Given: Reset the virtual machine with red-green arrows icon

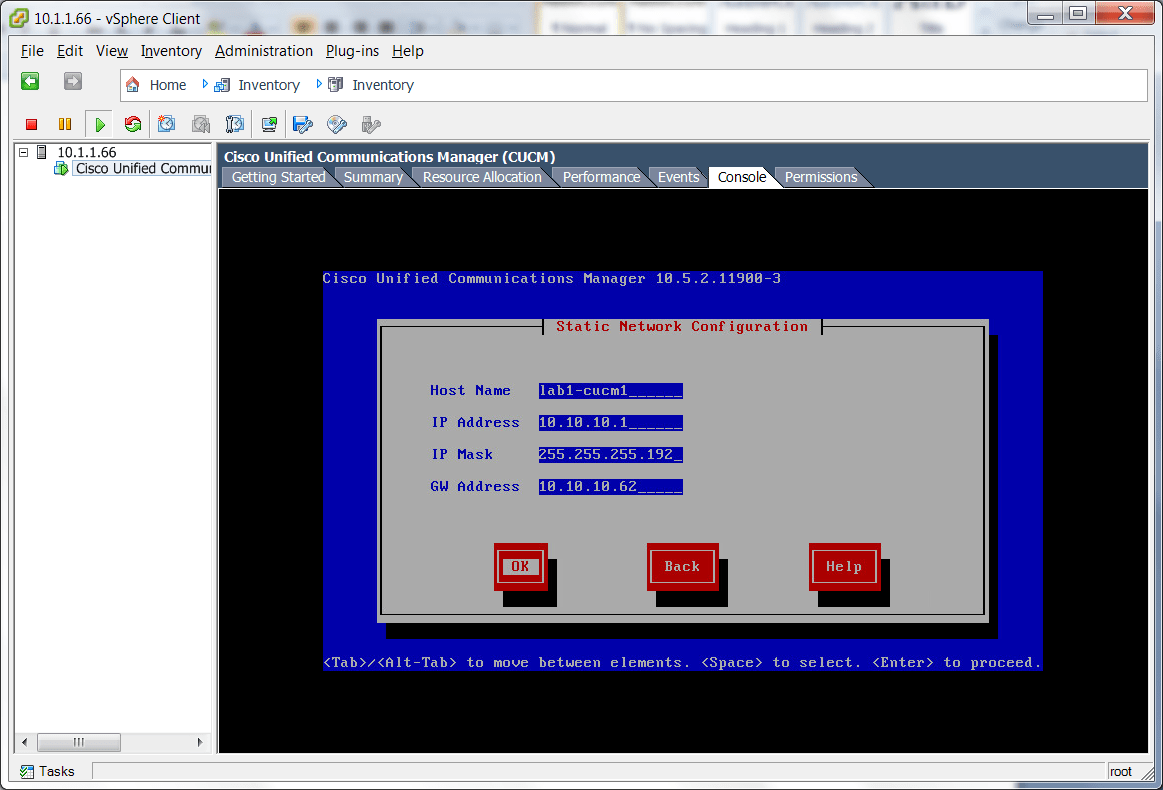Looking at the screenshot, I should click(x=133, y=124).
